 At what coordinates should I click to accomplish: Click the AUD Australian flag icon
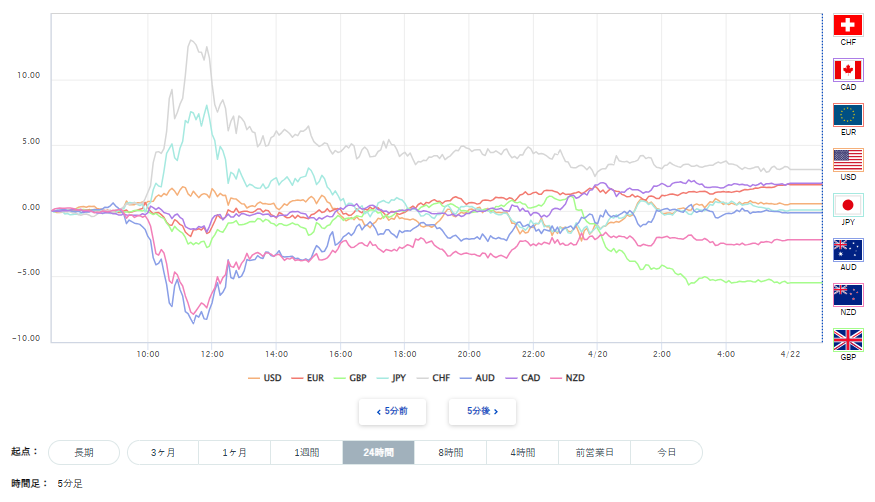848,250
